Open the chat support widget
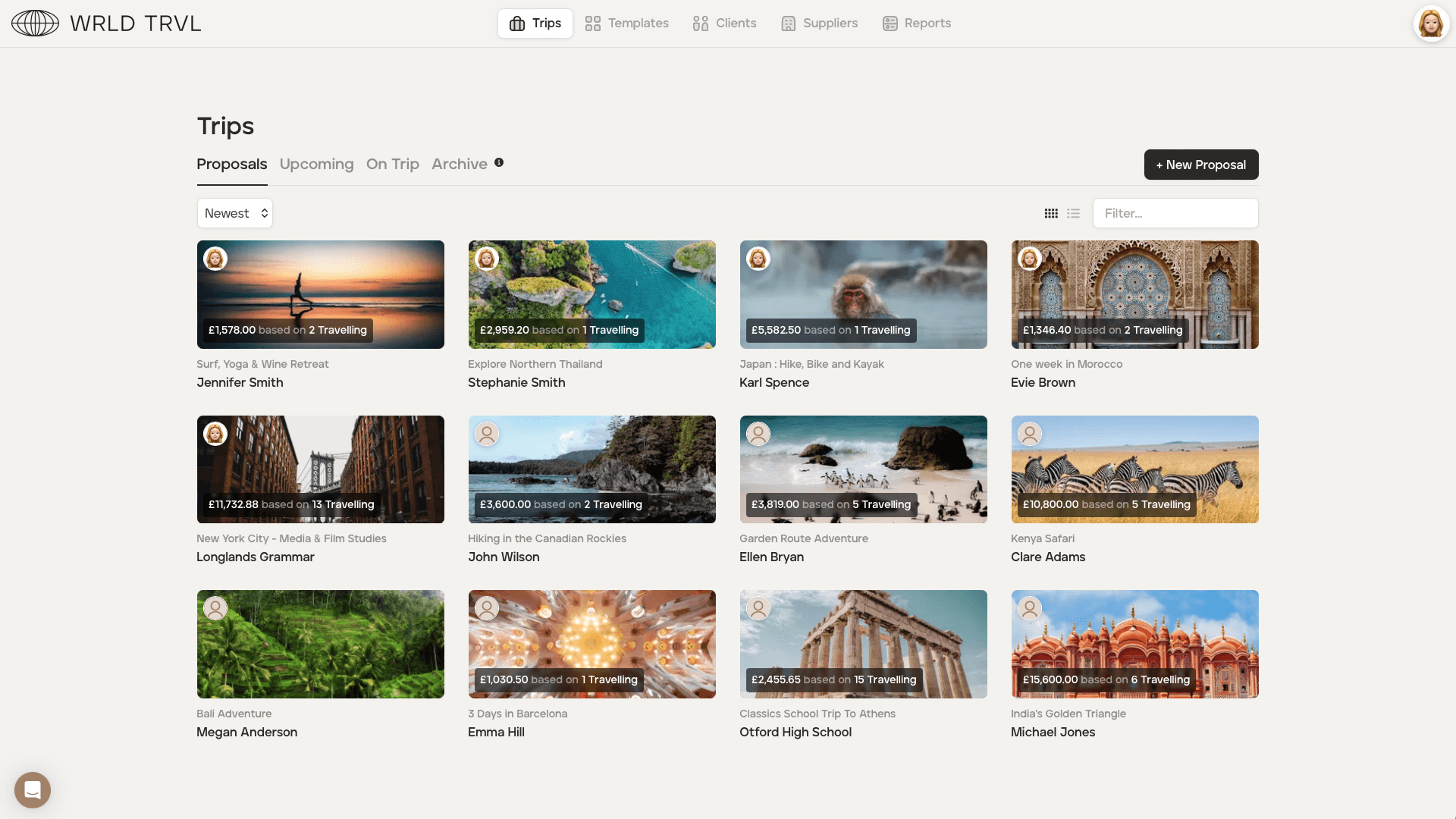This screenshot has width=1456, height=819. point(33,790)
